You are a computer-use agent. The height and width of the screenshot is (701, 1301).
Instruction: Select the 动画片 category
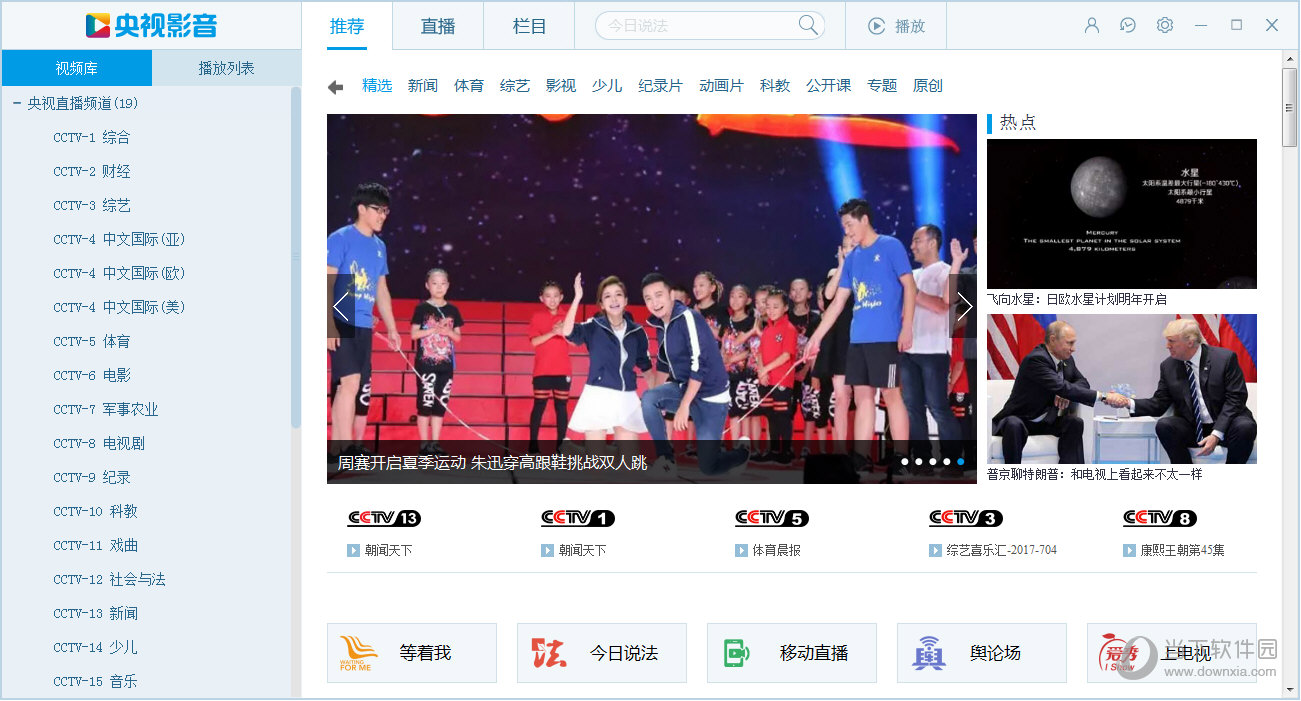pos(721,86)
